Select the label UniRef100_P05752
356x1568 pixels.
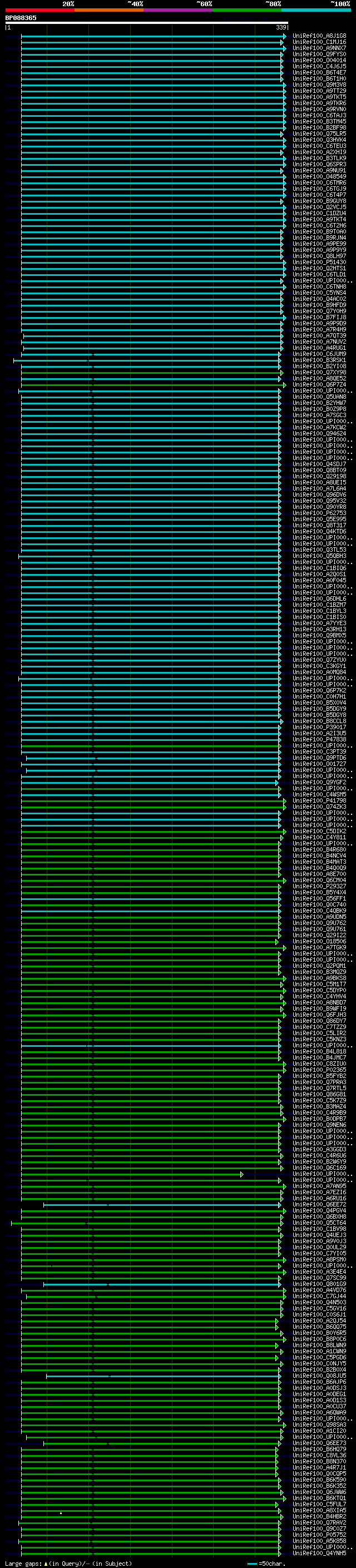pos(319,1535)
